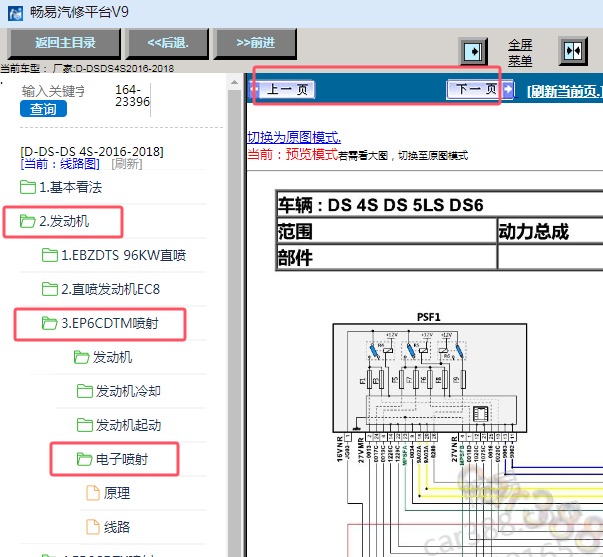Click the [D-DS-DS 4S-2016-2018] model label
Image resolution: width=603 pixels, height=557 pixels.
pos(92,152)
